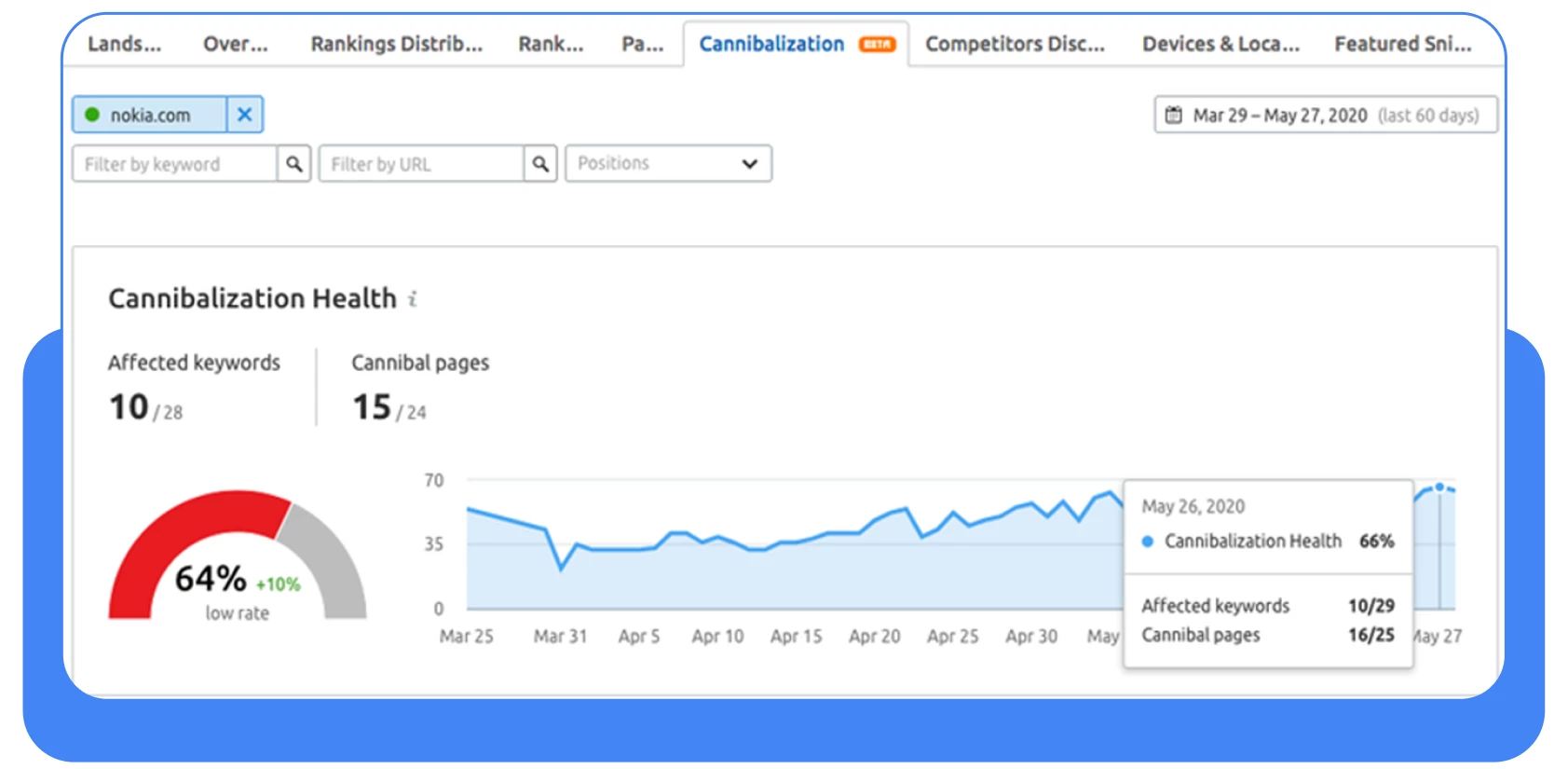Click the tooltip date May 26, 2020
The height and width of the screenshot is (769, 1568).
1193,506
